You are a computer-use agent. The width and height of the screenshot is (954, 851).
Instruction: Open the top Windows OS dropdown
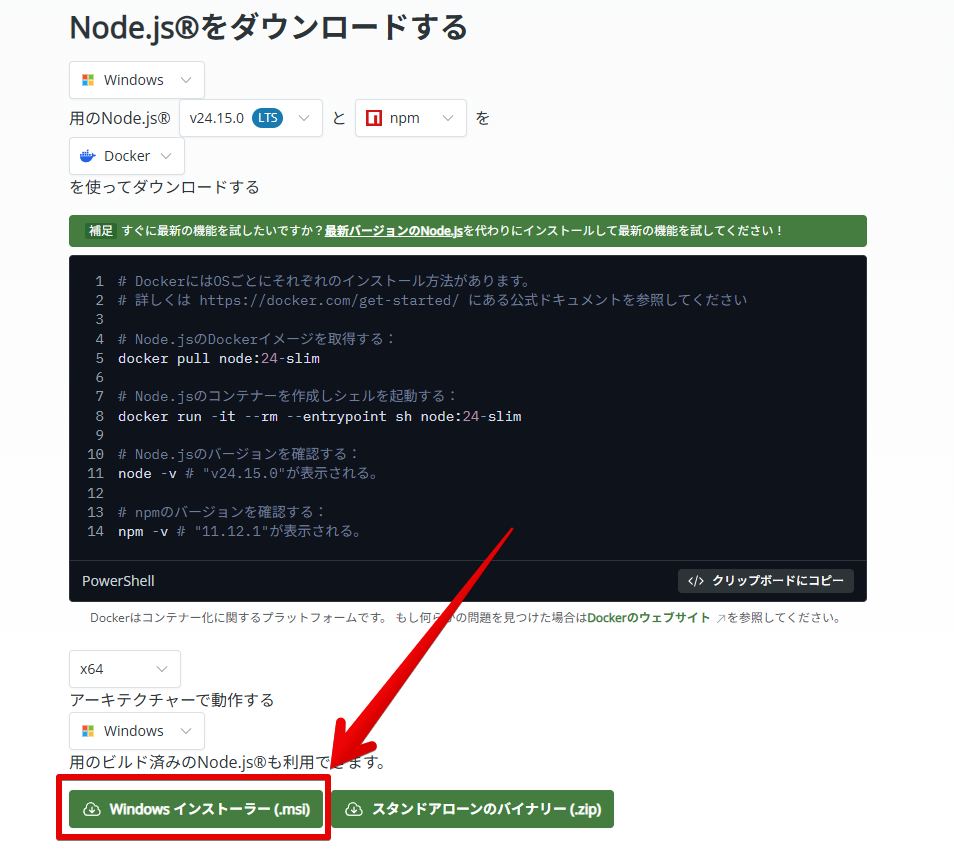[137, 80]
